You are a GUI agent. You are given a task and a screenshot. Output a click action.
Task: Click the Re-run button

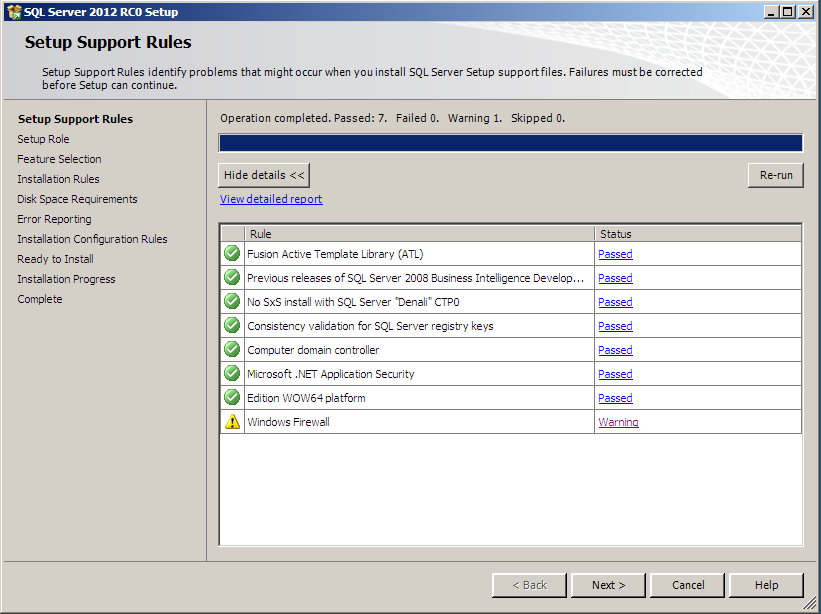click(775, 174)
